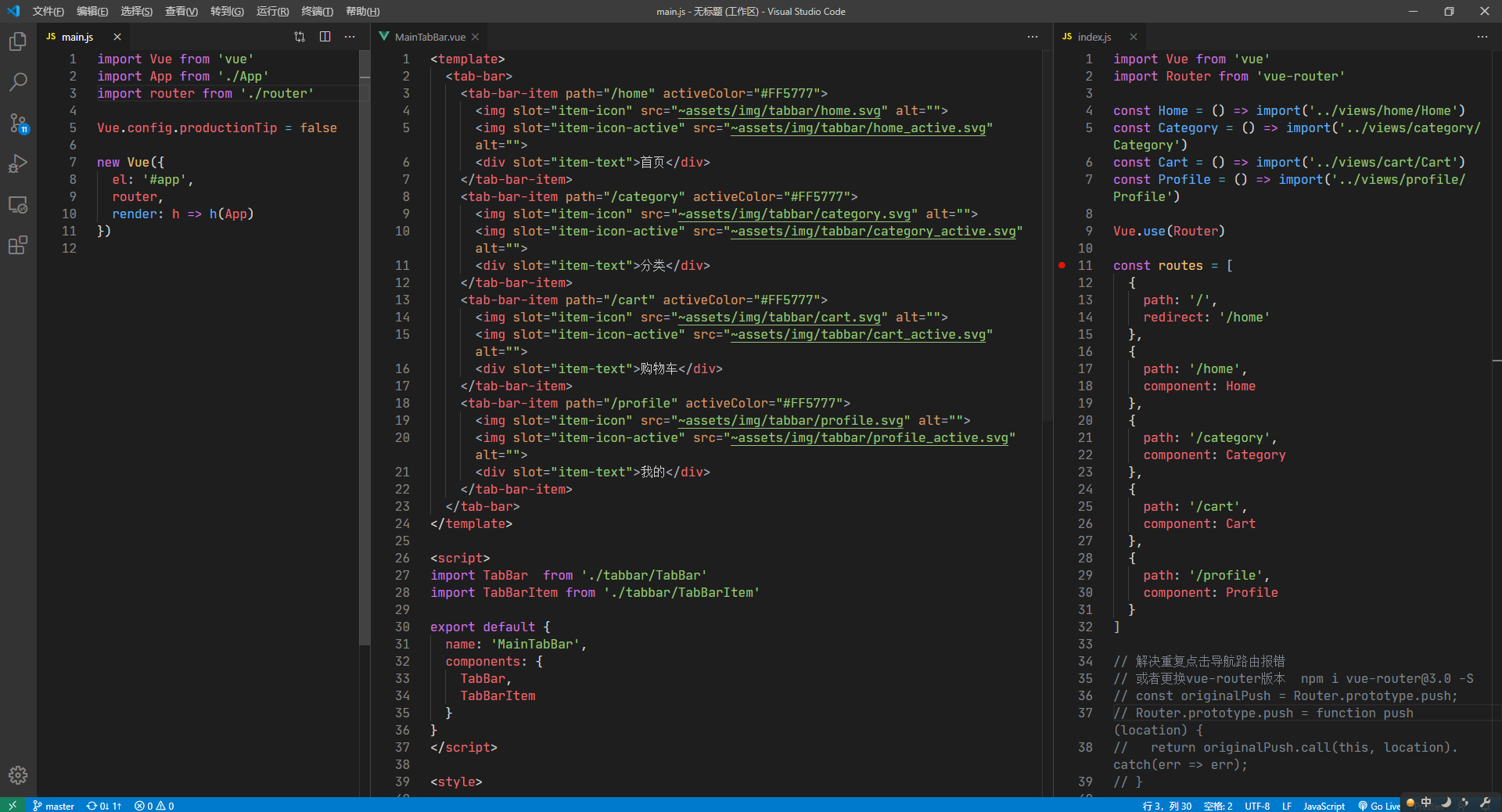Click 'export default' line in MainTabBar.vue
The image size is (1502, 812).
(490, 627)
